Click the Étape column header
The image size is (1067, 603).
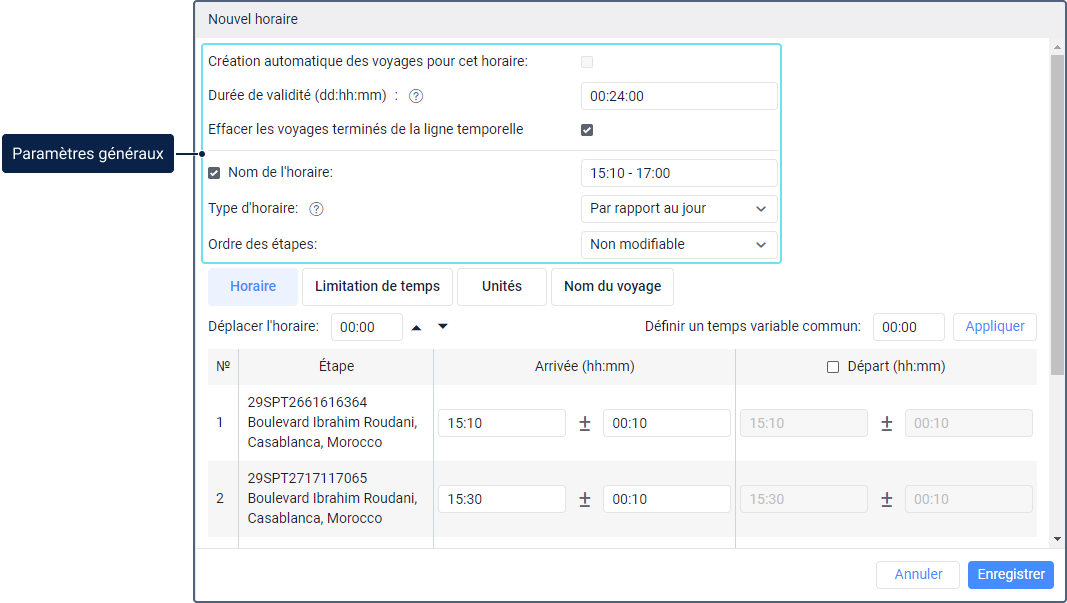coord(336,366)
